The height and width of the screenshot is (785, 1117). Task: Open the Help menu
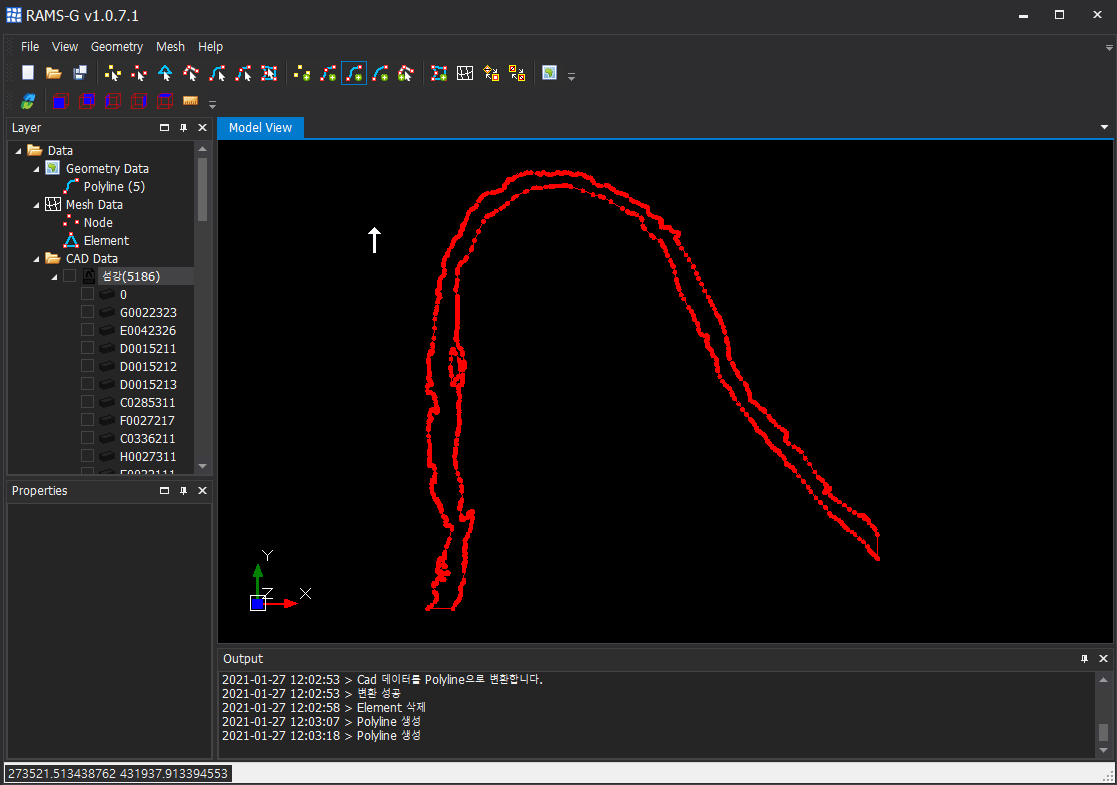coord(210,46)
